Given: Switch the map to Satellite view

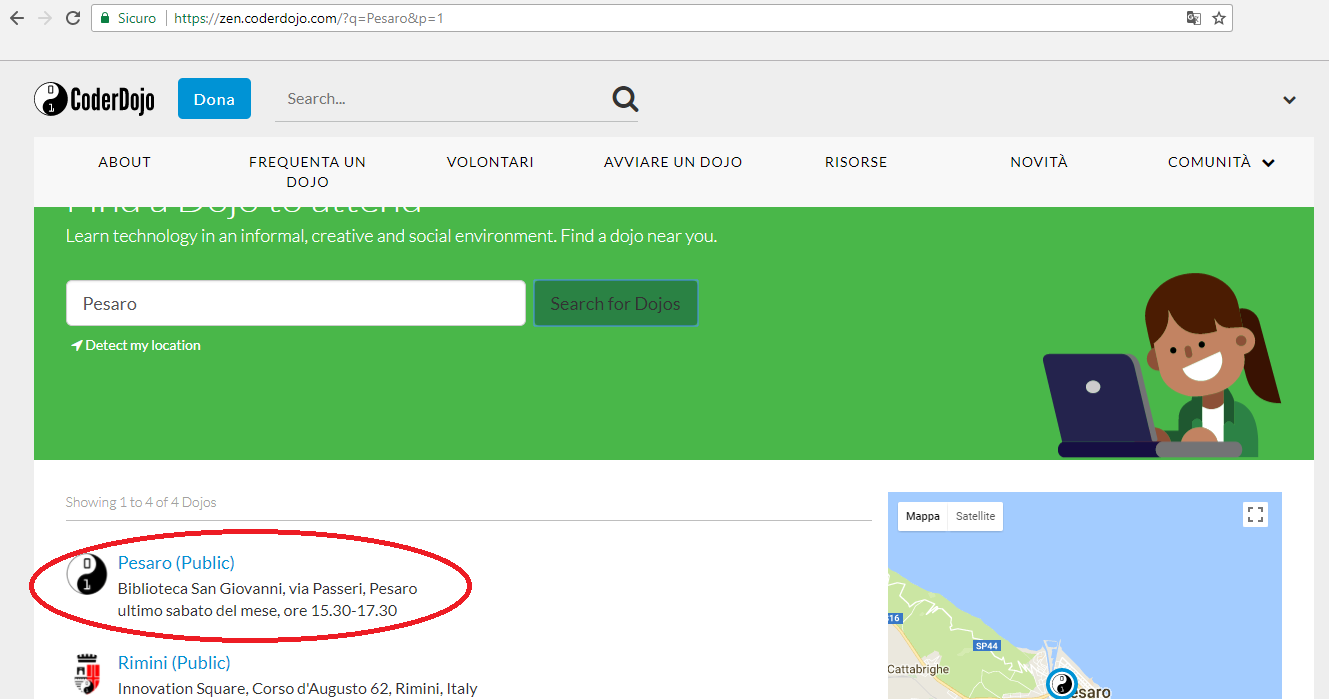Looking at the screenshot, I should click(975, 516).
